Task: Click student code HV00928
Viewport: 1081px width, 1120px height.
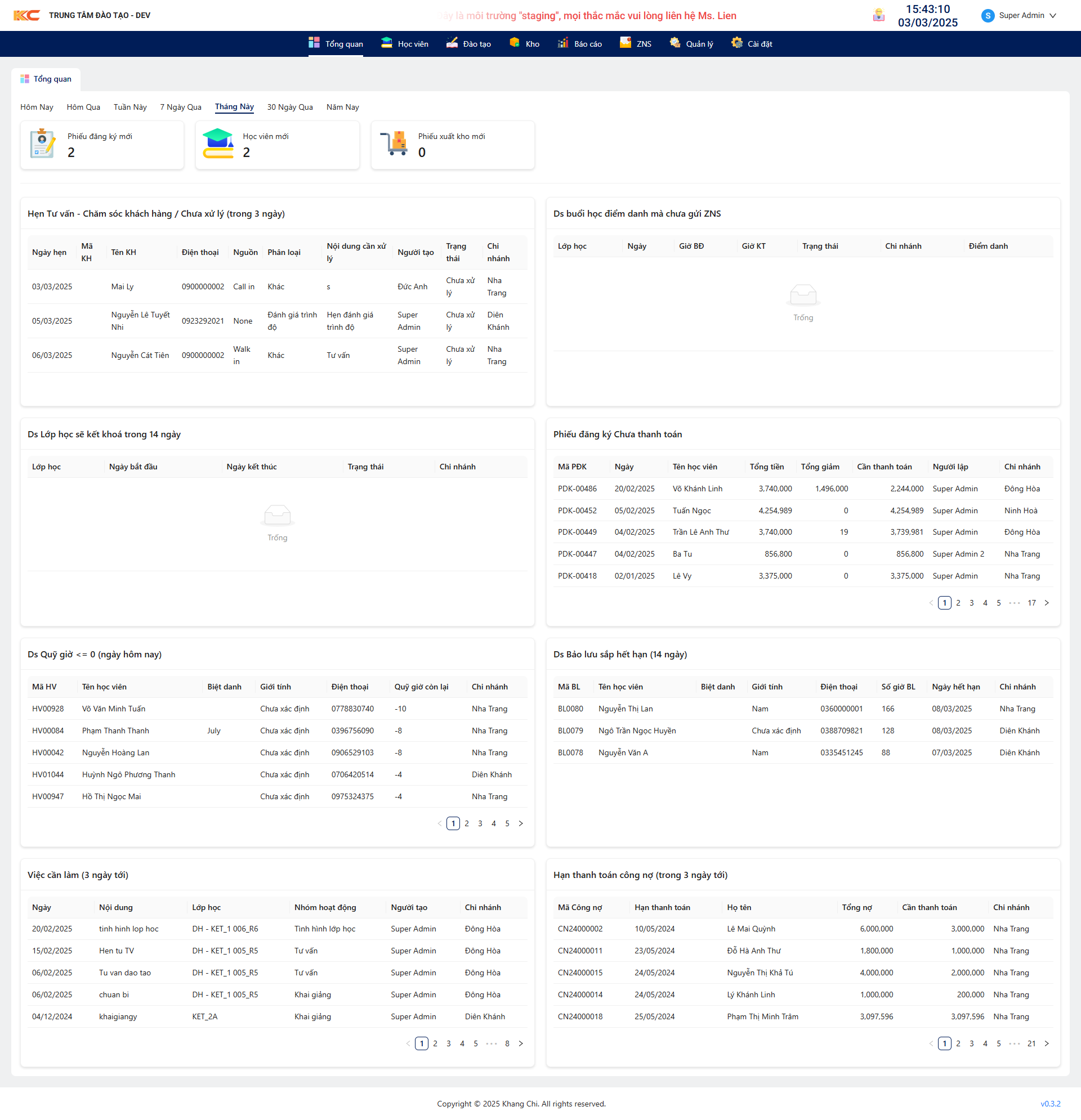Action: pyautogui.click(x=48, y=709)
